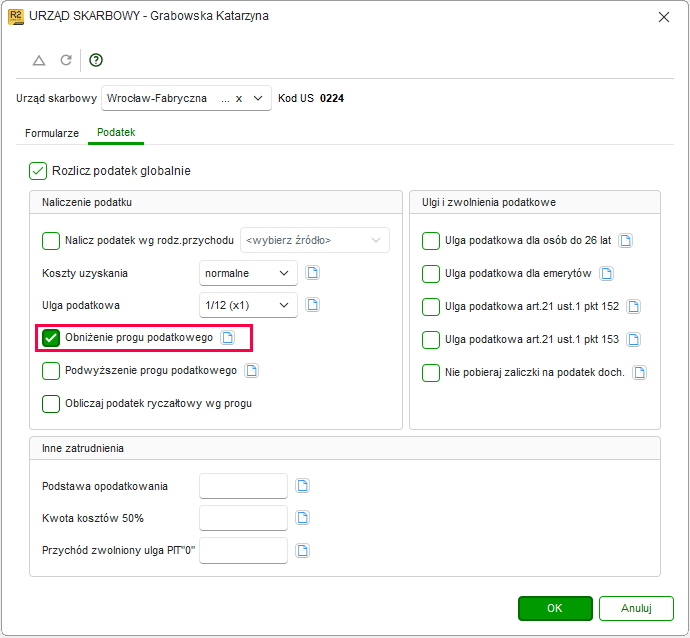690x638 pixels.
Task: Select the Podatek tab
Action: 116,132
